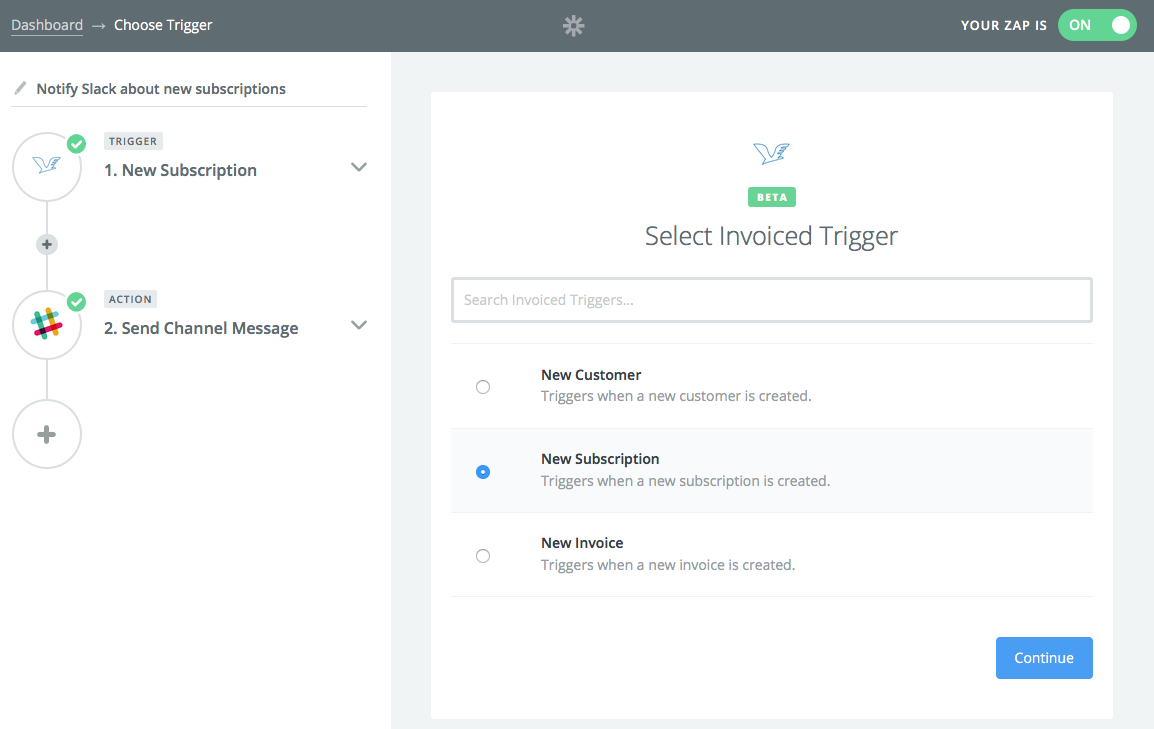Open step '1. New Subscription' in sidebar
The height and width of the screenshot is (729, 1154).
point(180,171)
